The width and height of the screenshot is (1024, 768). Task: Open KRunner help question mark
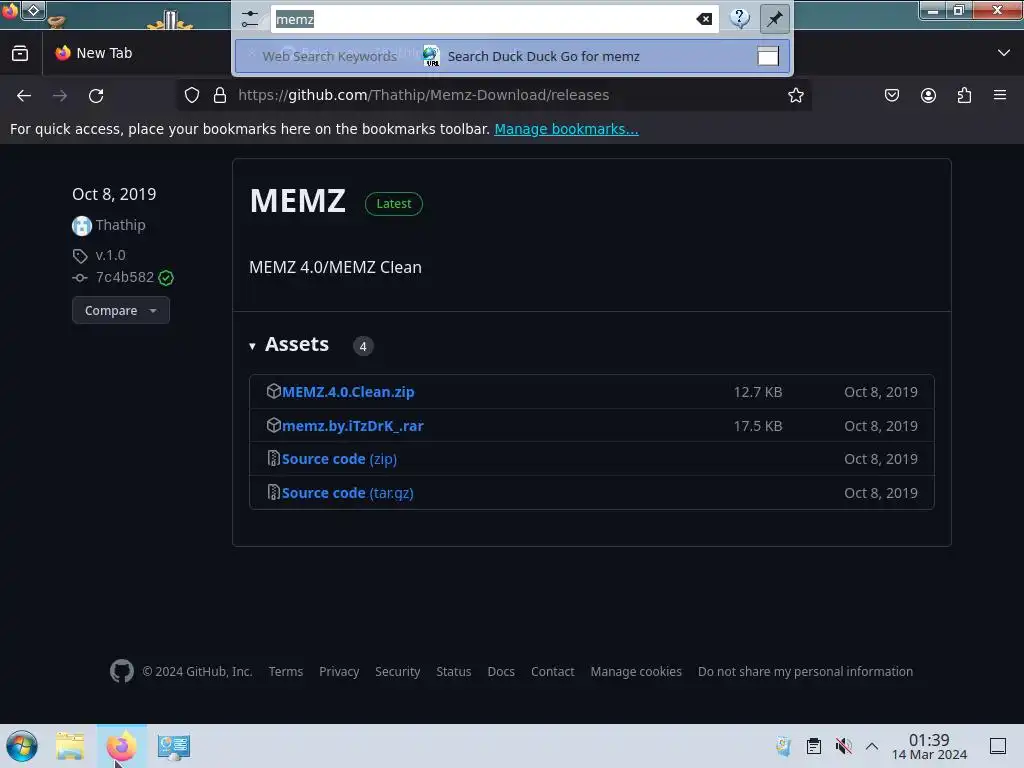739,18
